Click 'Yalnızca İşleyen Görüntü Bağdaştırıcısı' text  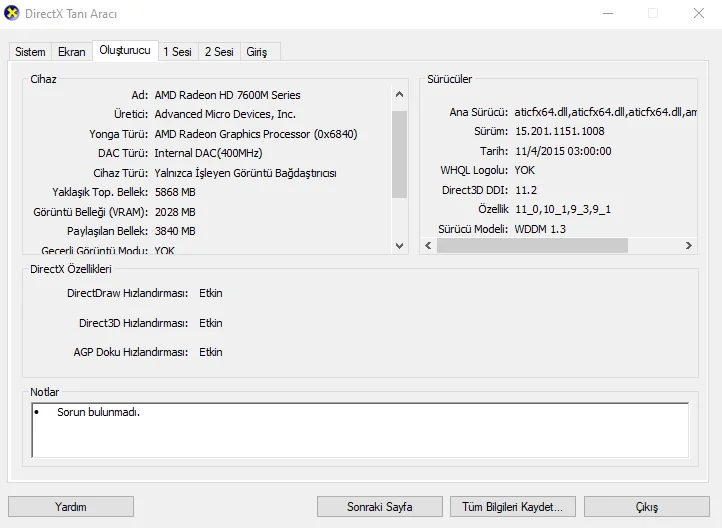point(245,173)
